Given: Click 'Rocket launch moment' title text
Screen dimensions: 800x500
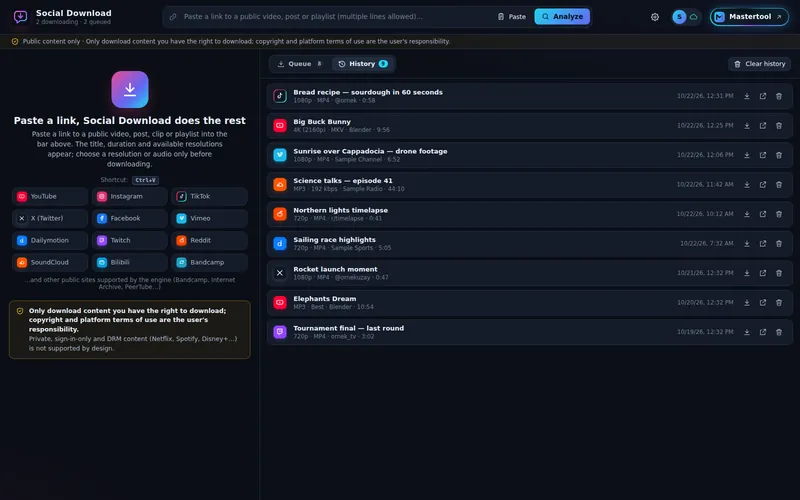Looking at the screenshot, I should point(335,269).
